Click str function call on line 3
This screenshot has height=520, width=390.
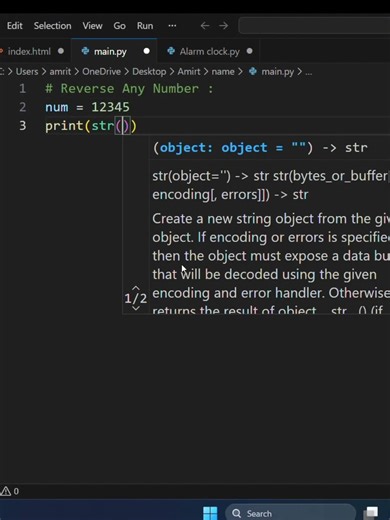pyautogui.click(x=103, y=126)
